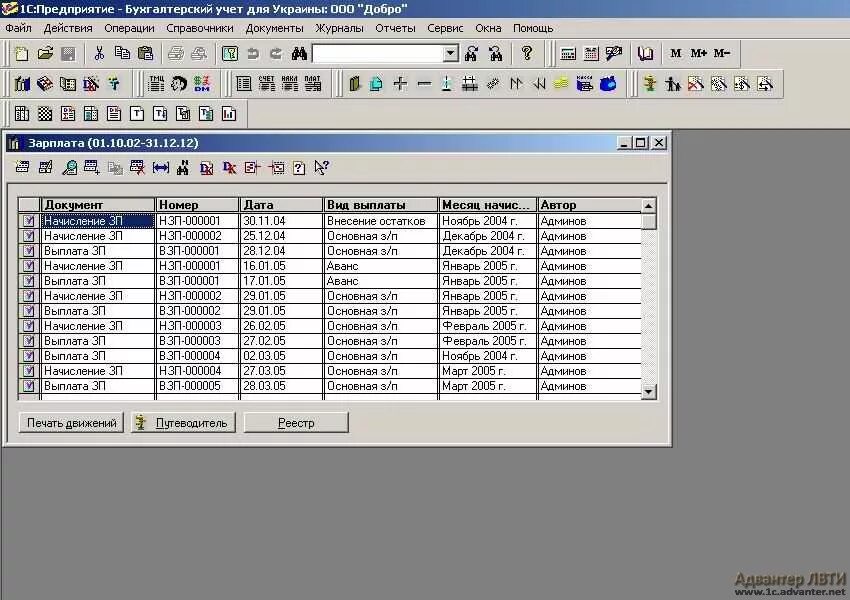The width and height of the screenshot is (850, 600).
Task: Click the yellow coins icon
Action: point(562,83)
